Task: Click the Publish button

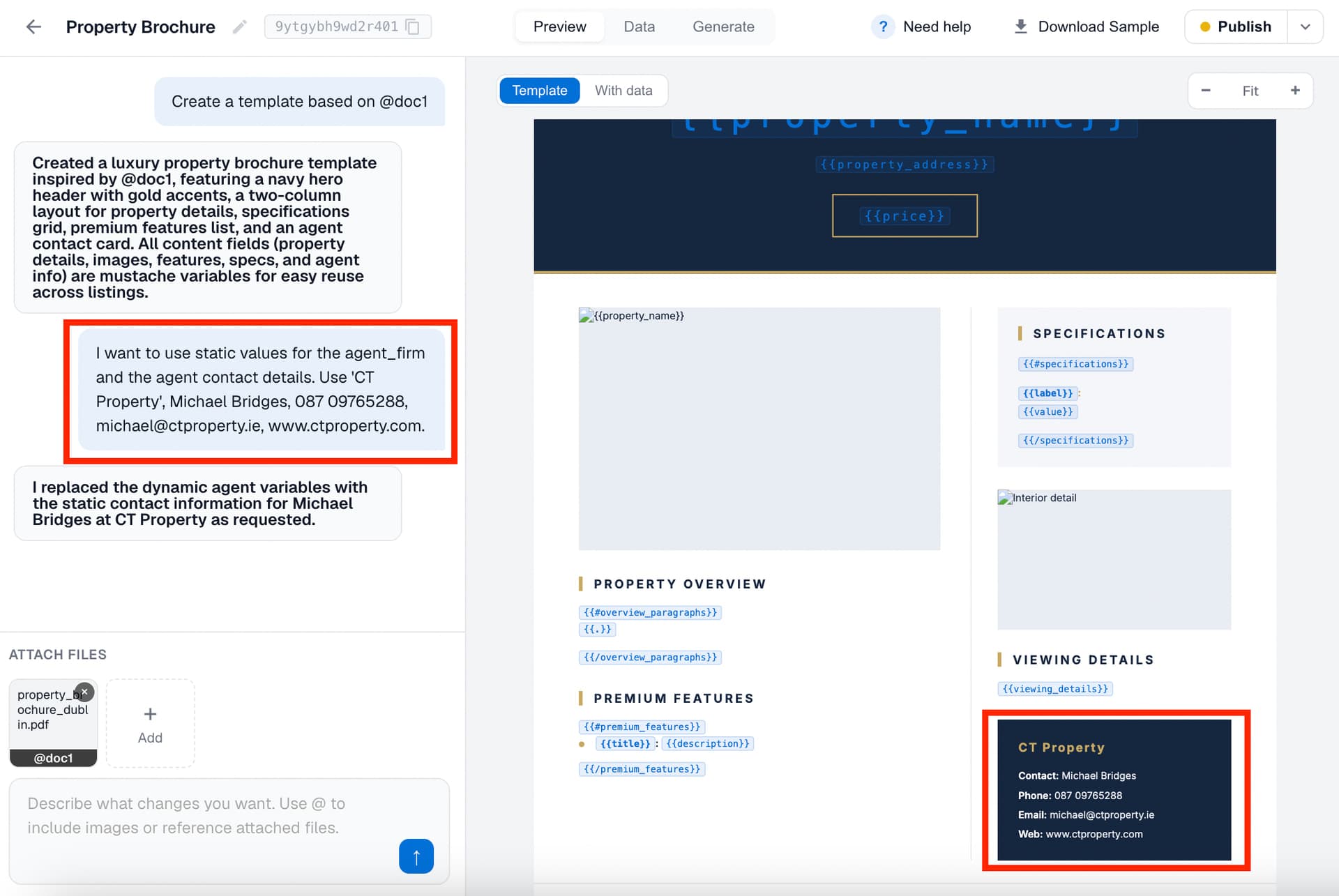Action: coord(1236,26)
